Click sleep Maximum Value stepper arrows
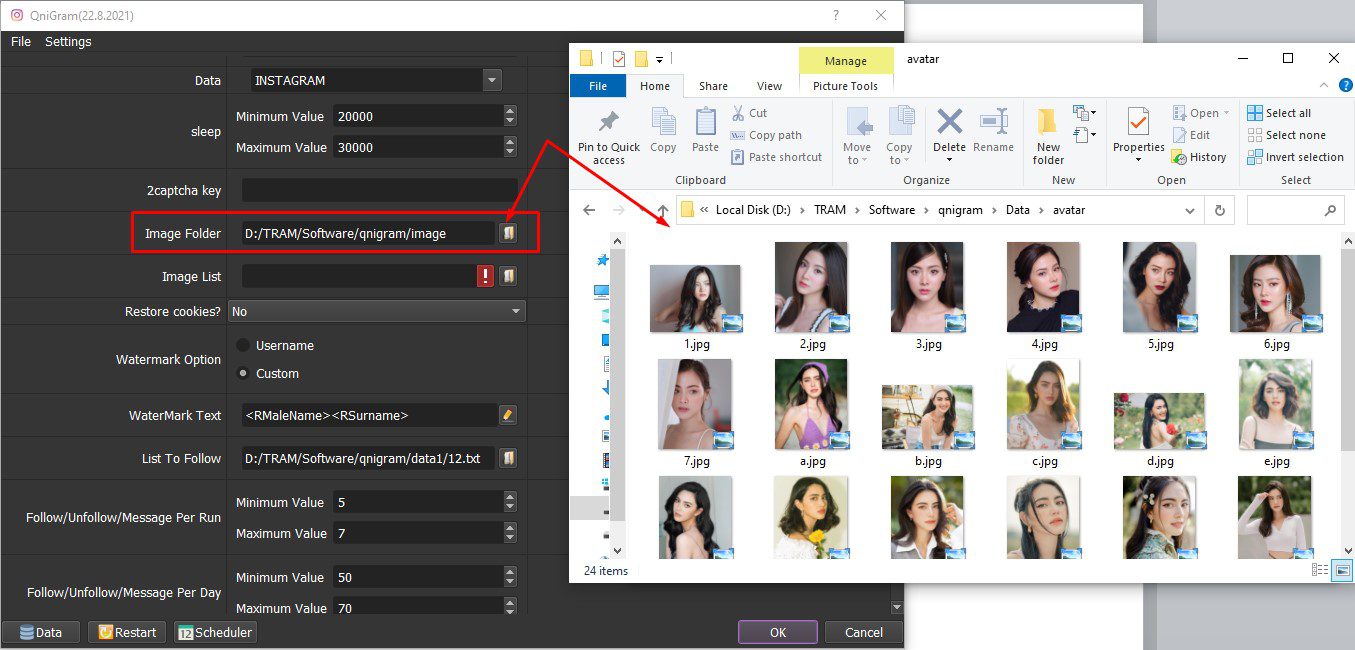 pos(510,147)
